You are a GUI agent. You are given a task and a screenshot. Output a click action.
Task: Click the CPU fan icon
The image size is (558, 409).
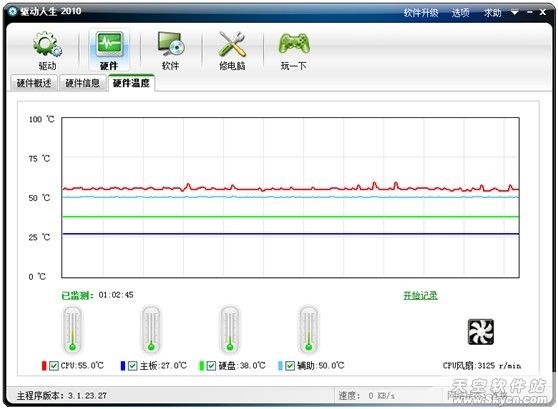(481, 332)
